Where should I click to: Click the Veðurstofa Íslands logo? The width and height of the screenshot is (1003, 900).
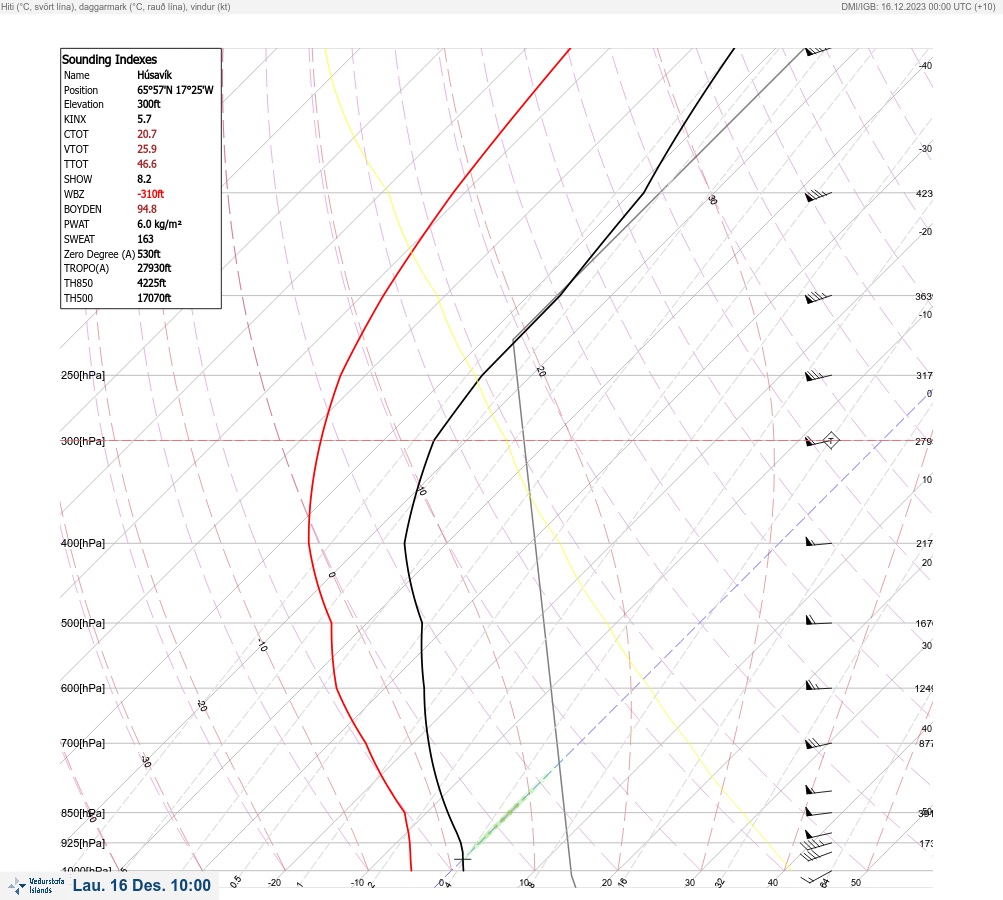pos(36,886)
